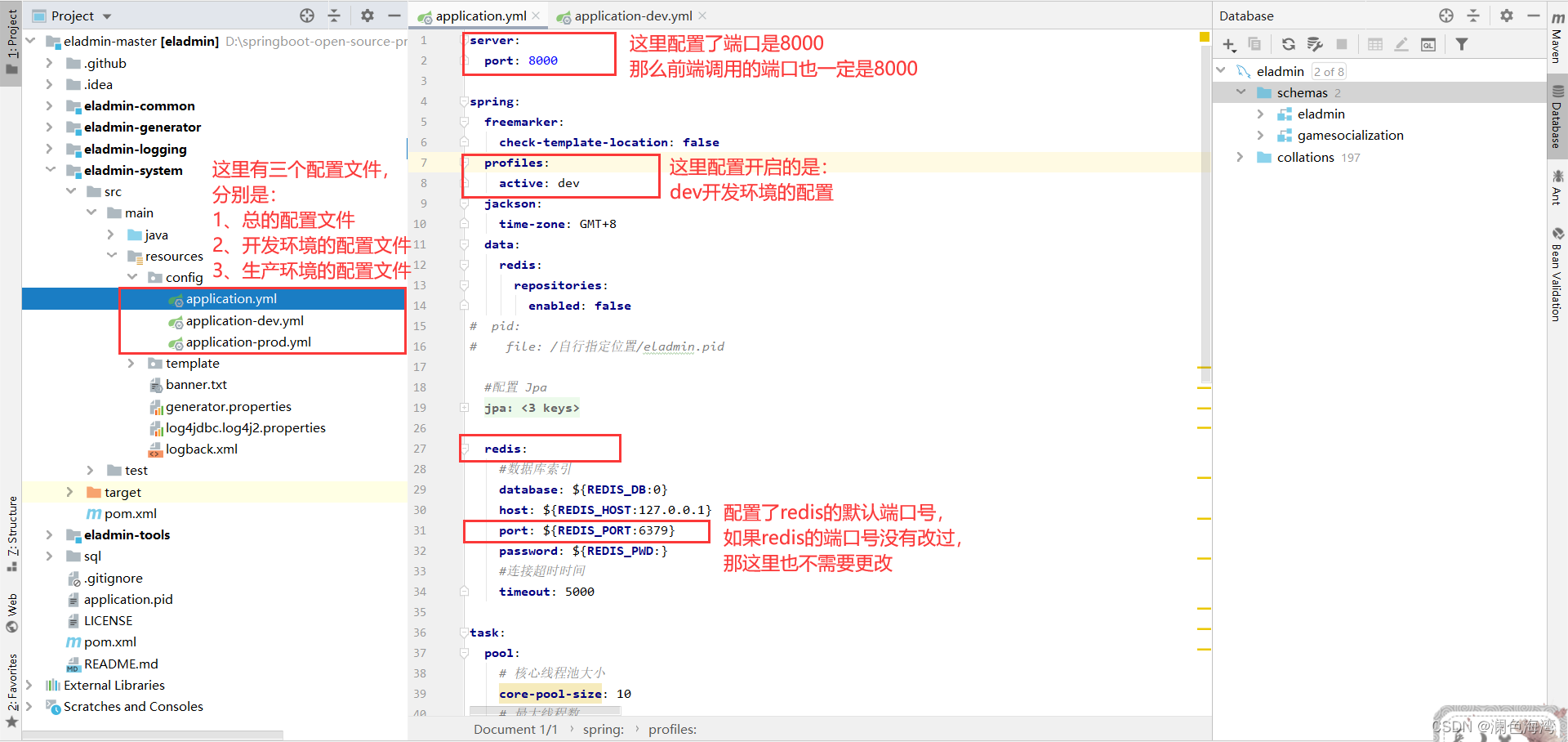The height and width of the screenshot is (742, 1568).
Task: Select application.pid file
Action: point(128,599)
